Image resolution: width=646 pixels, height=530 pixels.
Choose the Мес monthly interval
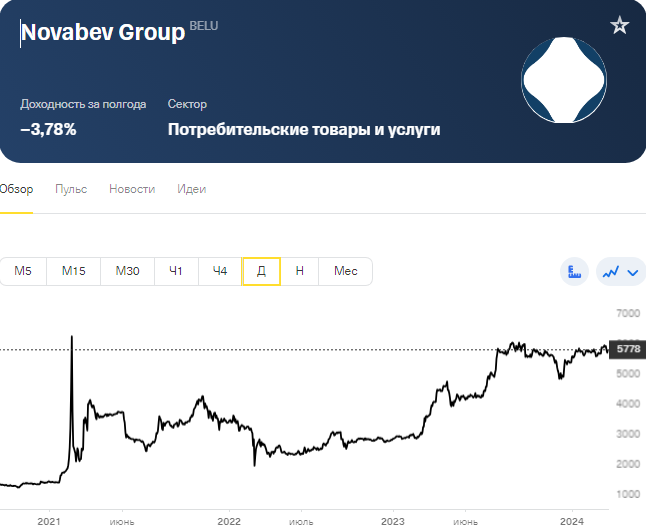[x=346, y=271]
